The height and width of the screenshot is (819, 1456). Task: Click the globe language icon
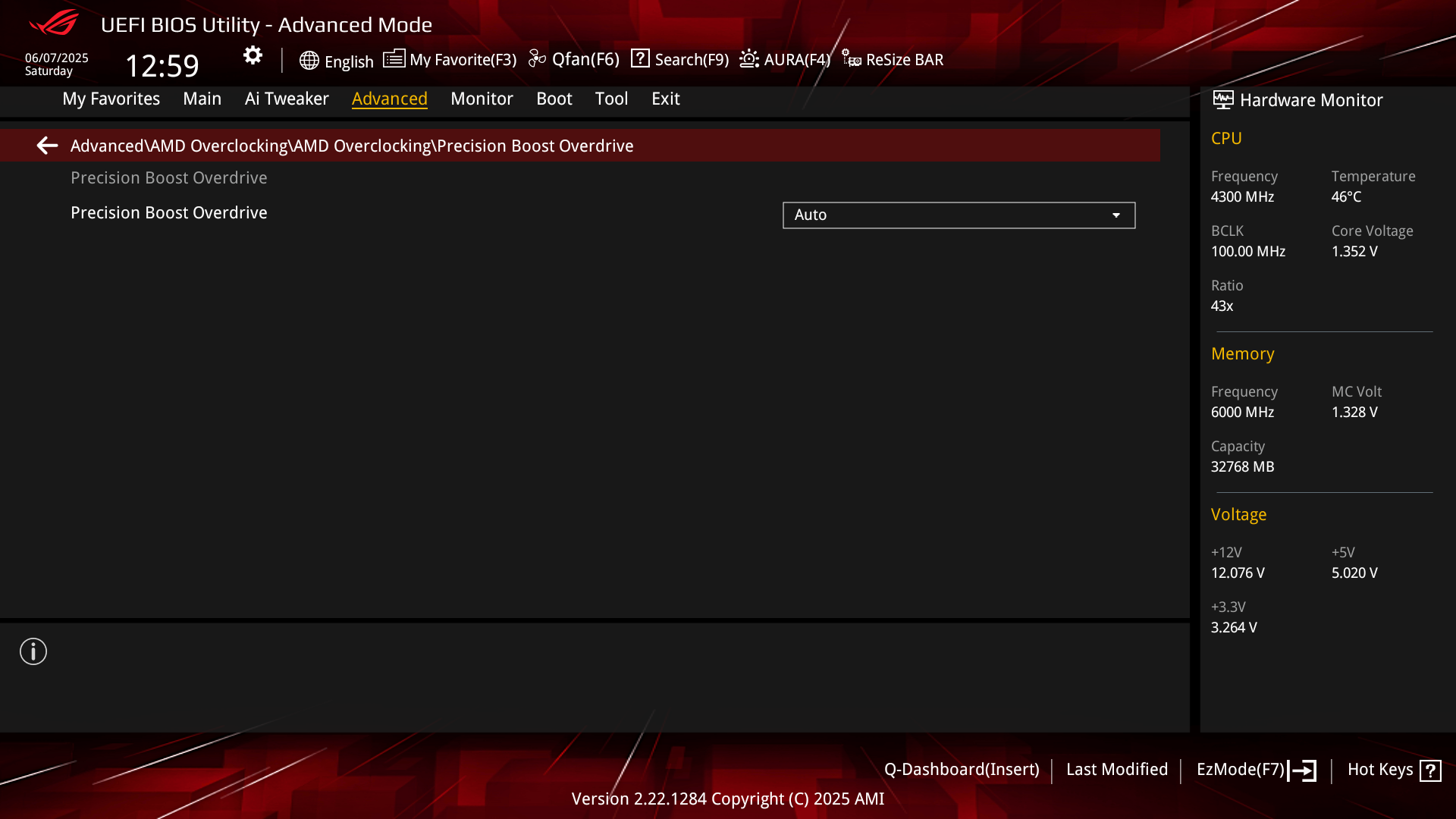309,61
